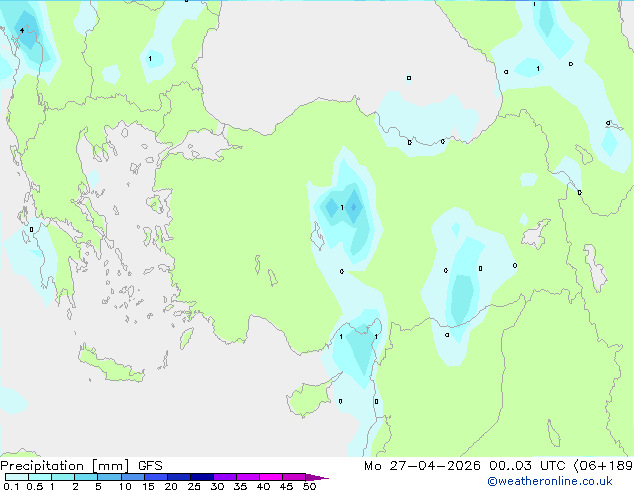Viewport: 634px width, 490px height.
Task: Click the '00..03 UTC' time text
Action: [x=527, y=466]
